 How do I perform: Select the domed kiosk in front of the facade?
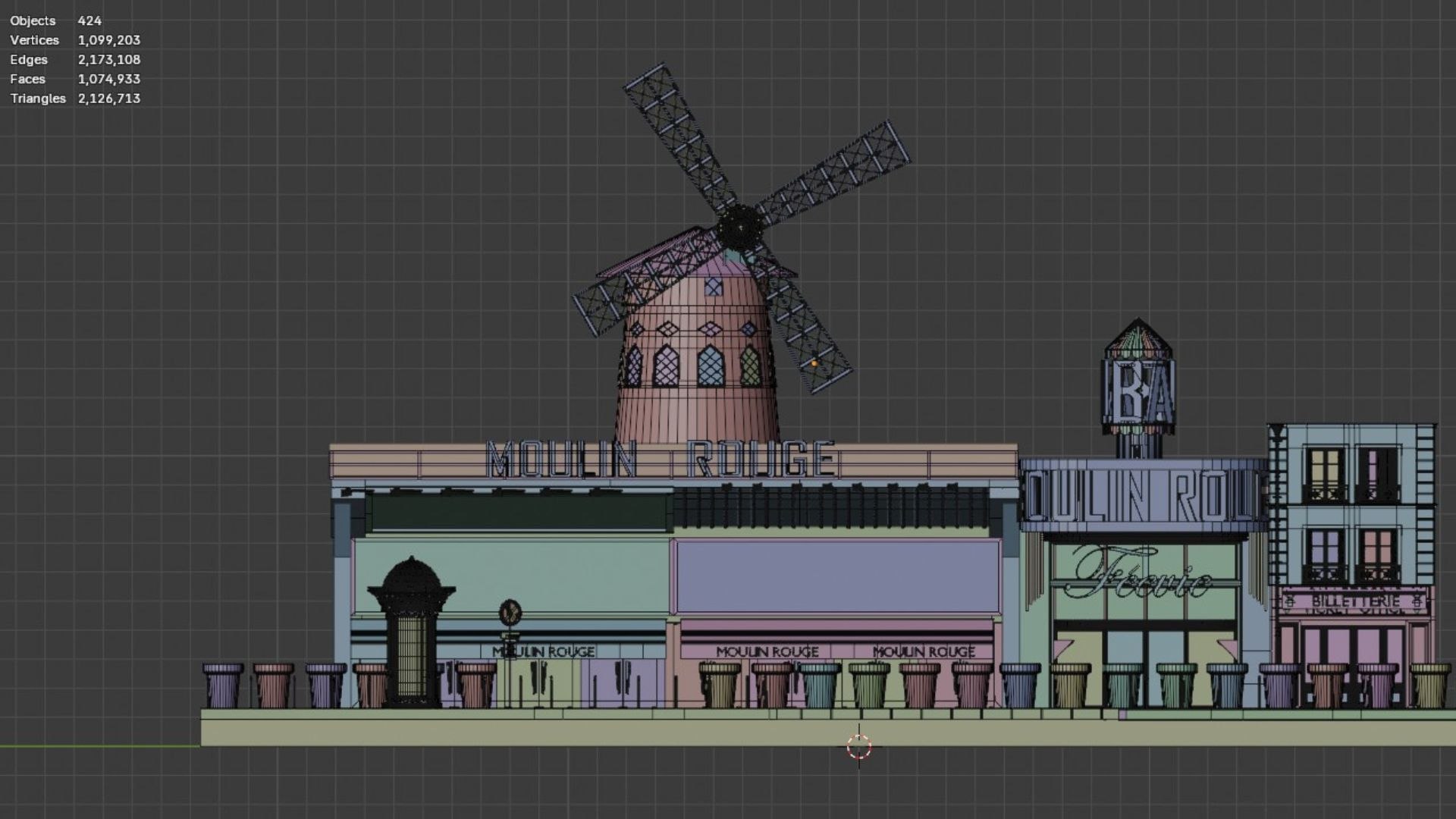pyautogui.click(x=410, y=631)
